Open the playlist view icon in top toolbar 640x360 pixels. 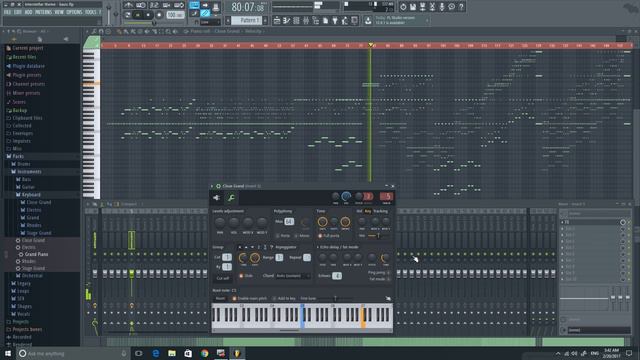click(x=277, y=20)
